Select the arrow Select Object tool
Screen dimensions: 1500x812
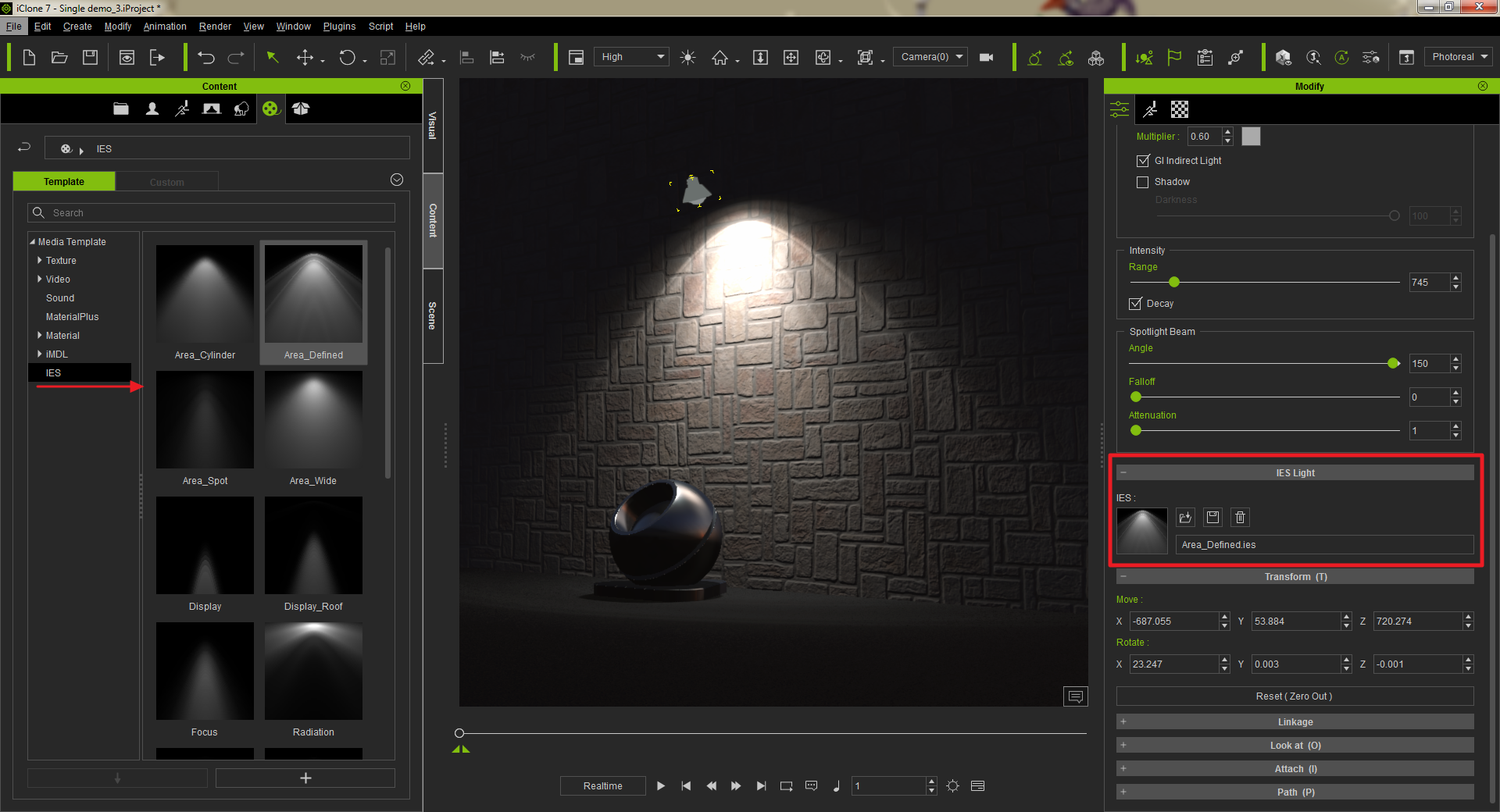click(x=273, y=57)
